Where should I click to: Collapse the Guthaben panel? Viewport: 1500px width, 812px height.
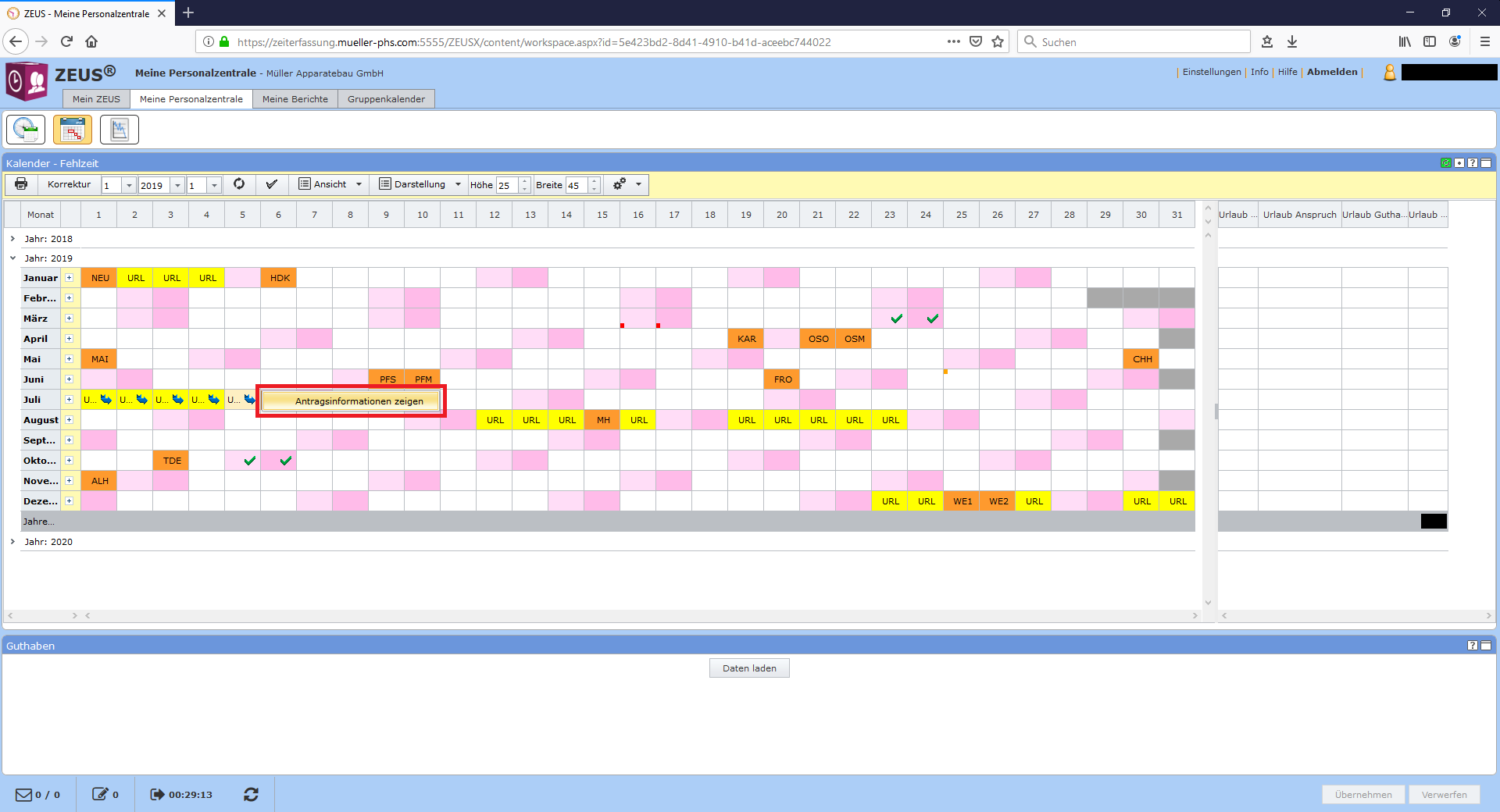1486,646
